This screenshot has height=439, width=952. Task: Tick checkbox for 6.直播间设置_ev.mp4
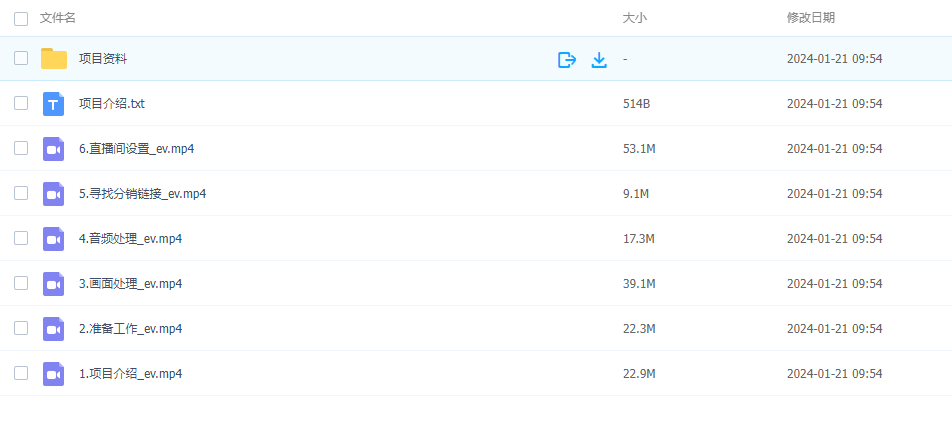21,148
